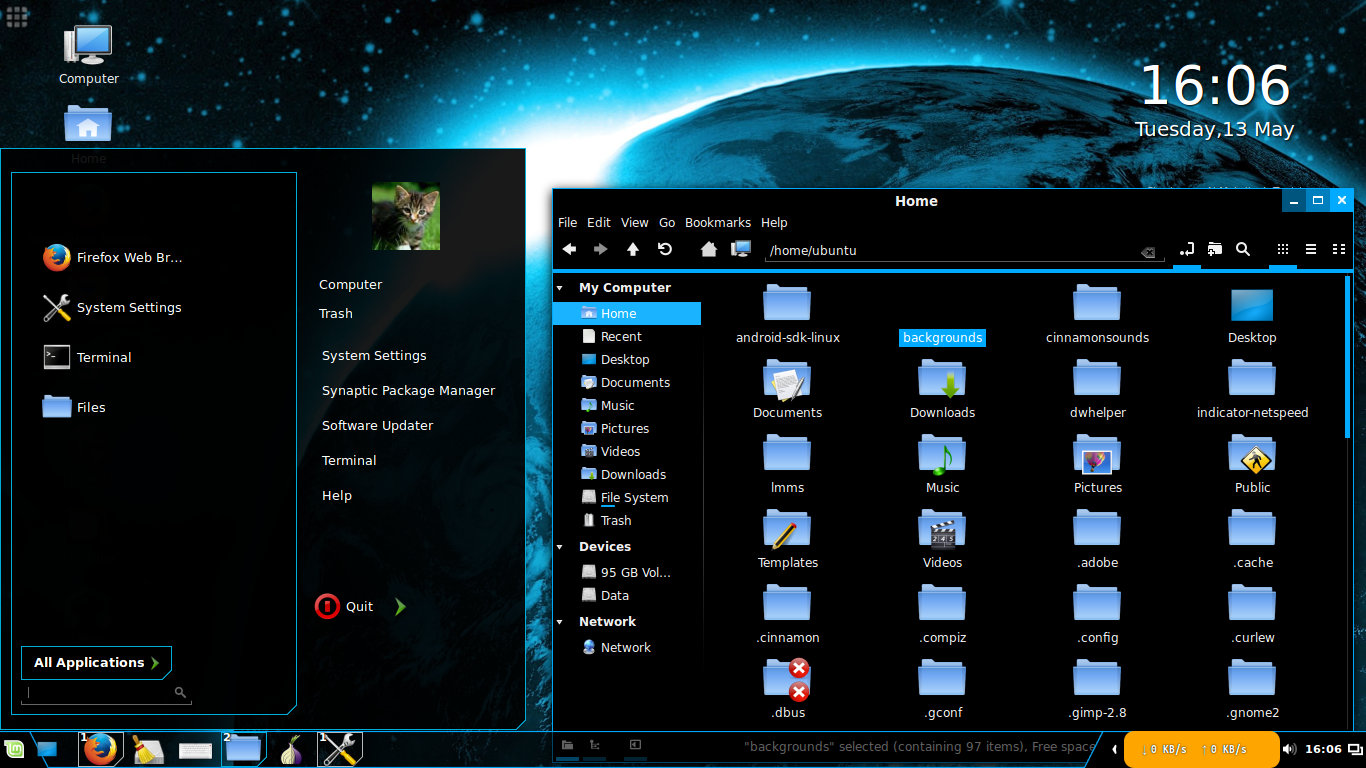The height and width of the screenshot is (768, 1366).
Task: Click the file pane vertical scrollbar
Action: point(1348,356)
